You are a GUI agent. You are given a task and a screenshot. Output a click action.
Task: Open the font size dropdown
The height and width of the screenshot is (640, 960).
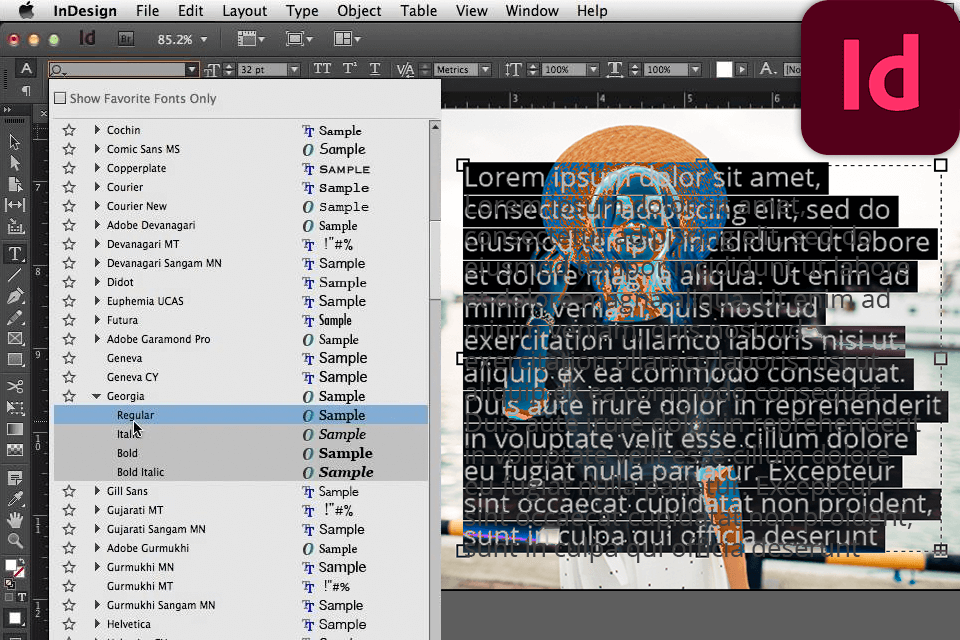pyautogui.click(x=293, y=70)
